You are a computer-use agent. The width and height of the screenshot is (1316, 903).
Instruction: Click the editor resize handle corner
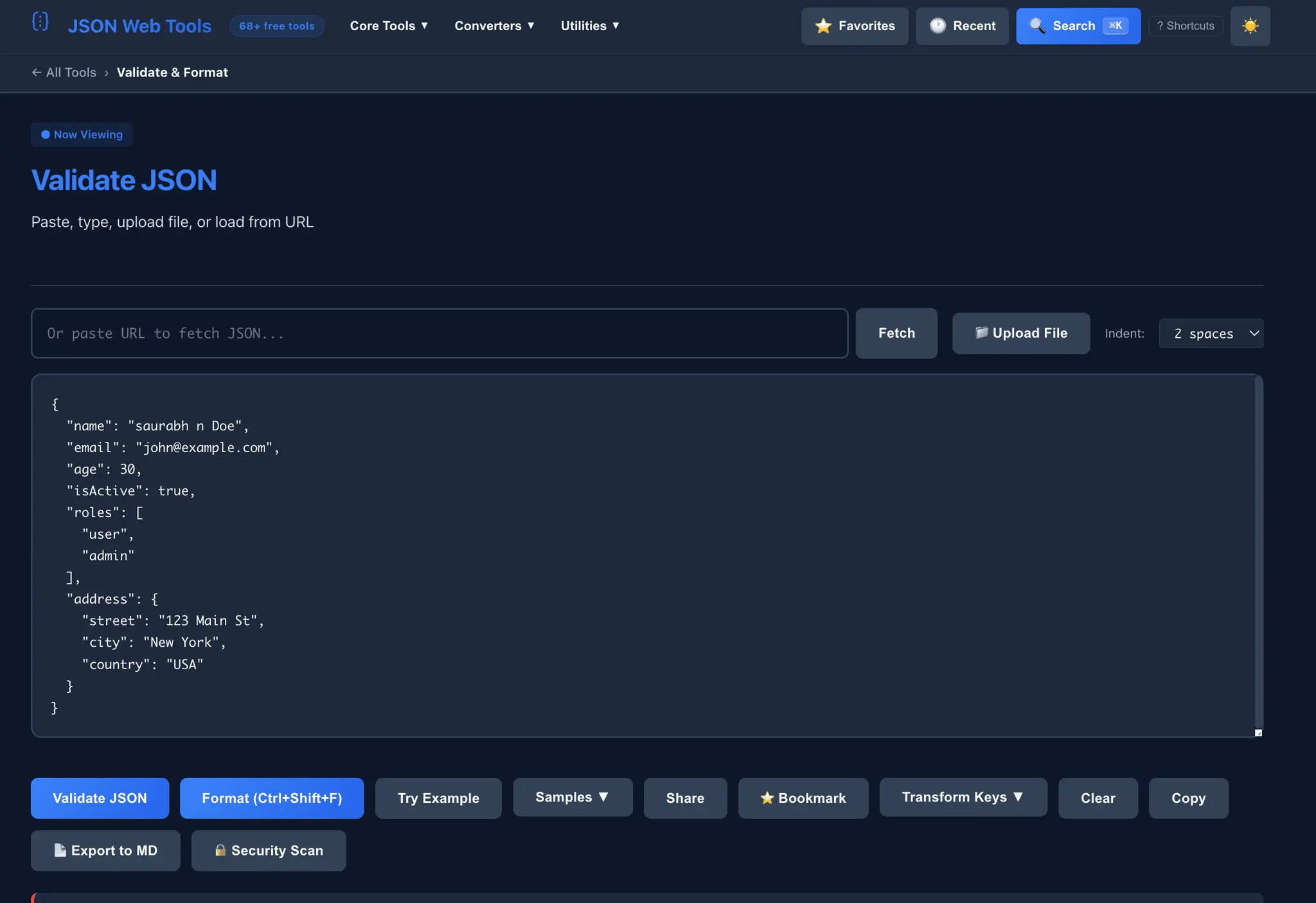1258,733
